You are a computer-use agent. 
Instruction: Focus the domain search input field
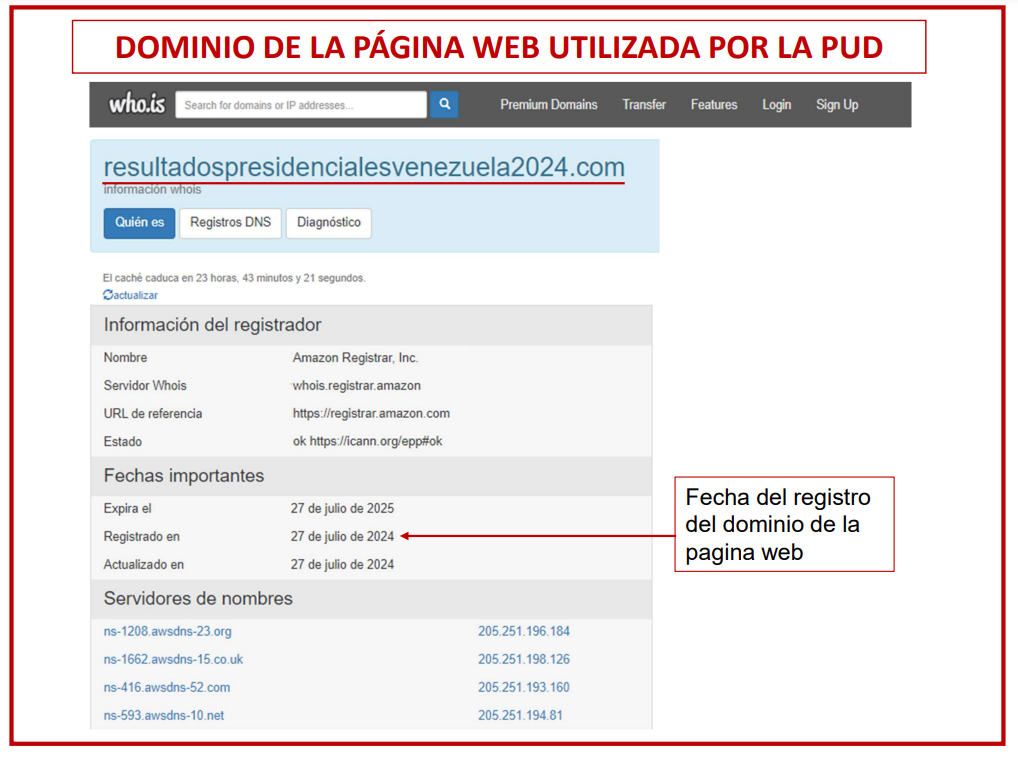(301, 105)
